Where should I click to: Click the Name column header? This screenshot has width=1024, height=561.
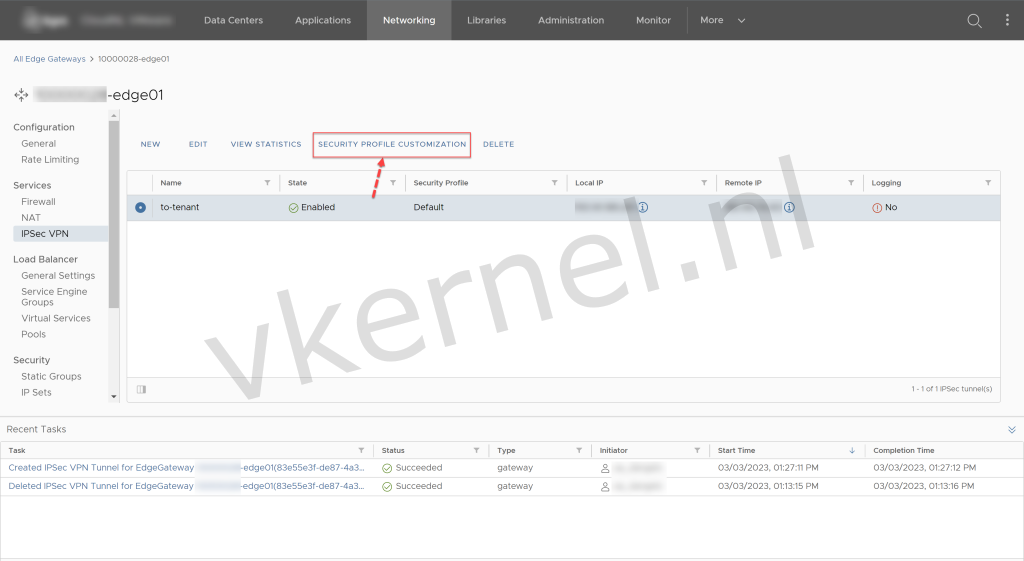[x=171, y=183]
